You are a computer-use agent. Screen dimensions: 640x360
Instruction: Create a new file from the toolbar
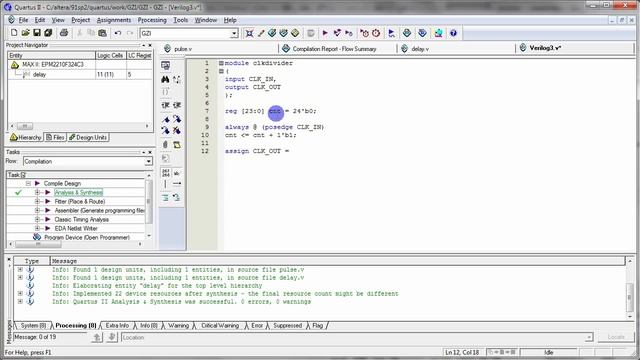14,33
